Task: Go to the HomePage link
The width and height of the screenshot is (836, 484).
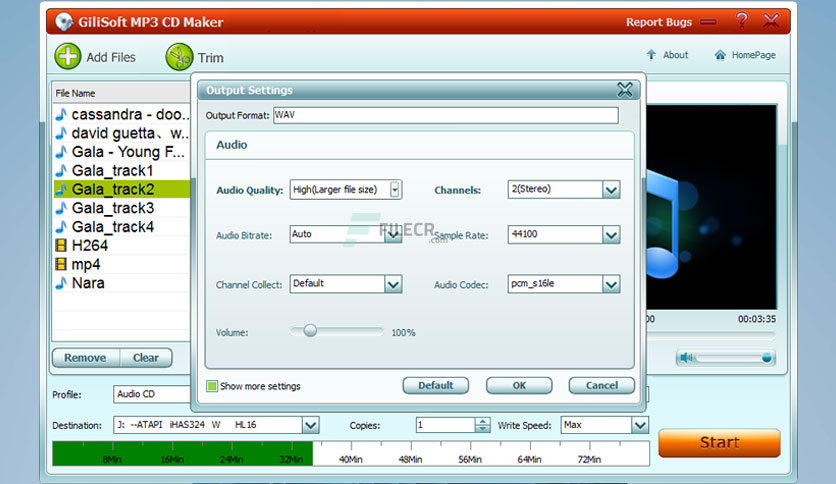Action: tap(745, 55)
